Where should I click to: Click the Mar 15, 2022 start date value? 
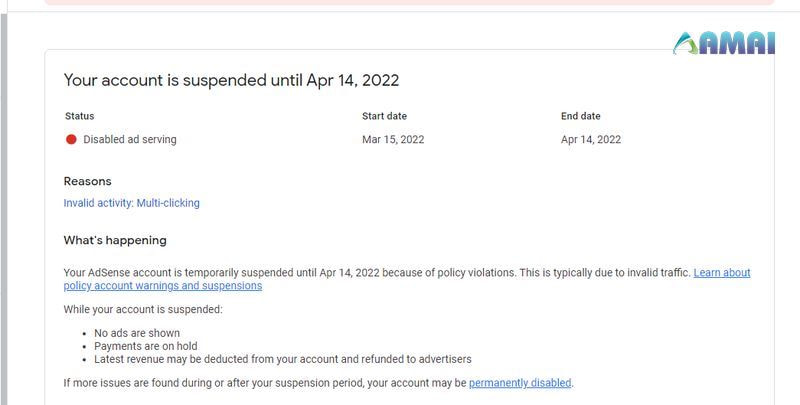click(x=393, y=140)
